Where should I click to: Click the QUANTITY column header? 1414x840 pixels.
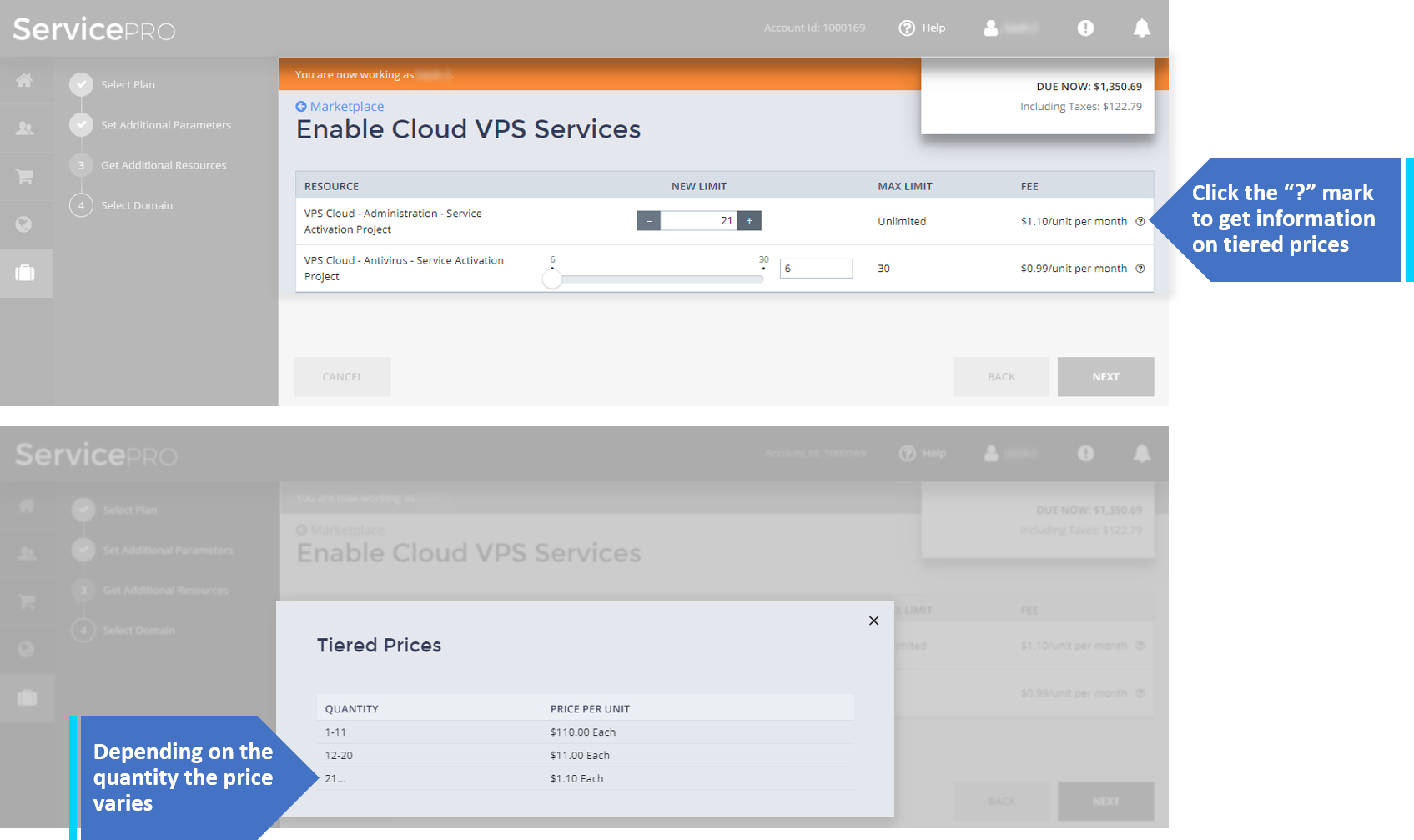pyautogui.click(x=351, y=709)
